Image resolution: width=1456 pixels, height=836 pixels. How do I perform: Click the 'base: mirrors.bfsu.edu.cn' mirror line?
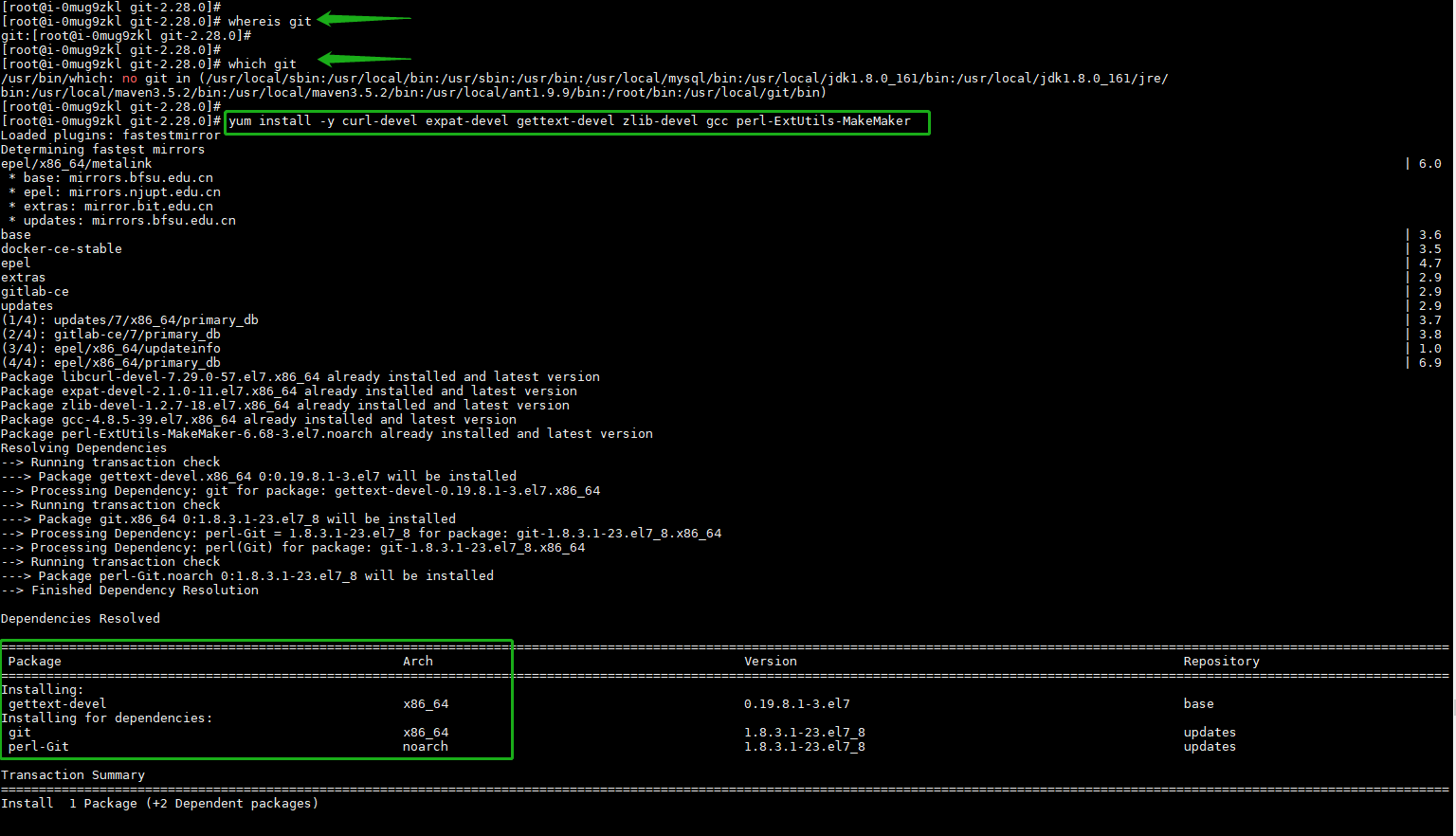111,178
